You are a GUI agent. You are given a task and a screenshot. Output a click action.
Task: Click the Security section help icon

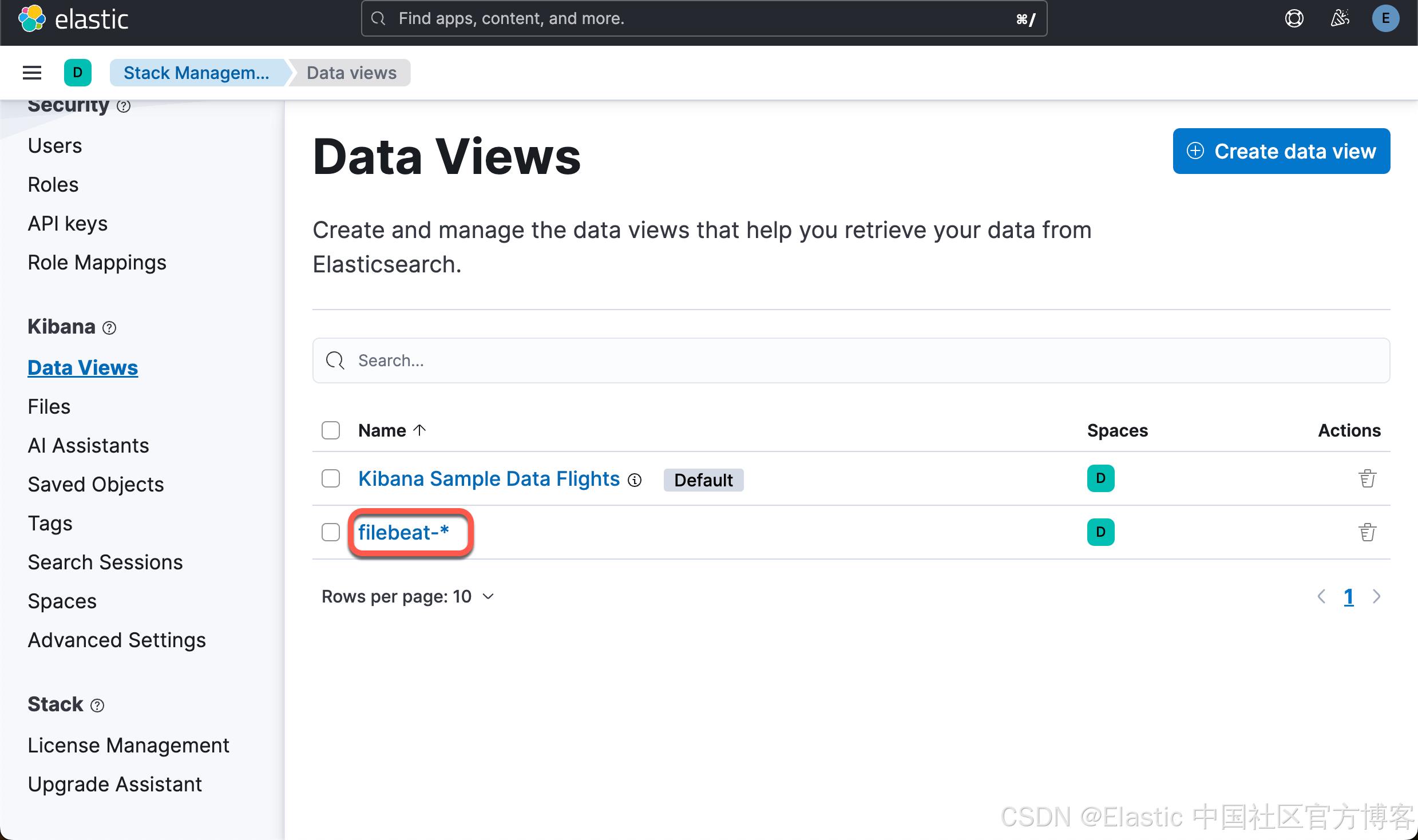124,106
